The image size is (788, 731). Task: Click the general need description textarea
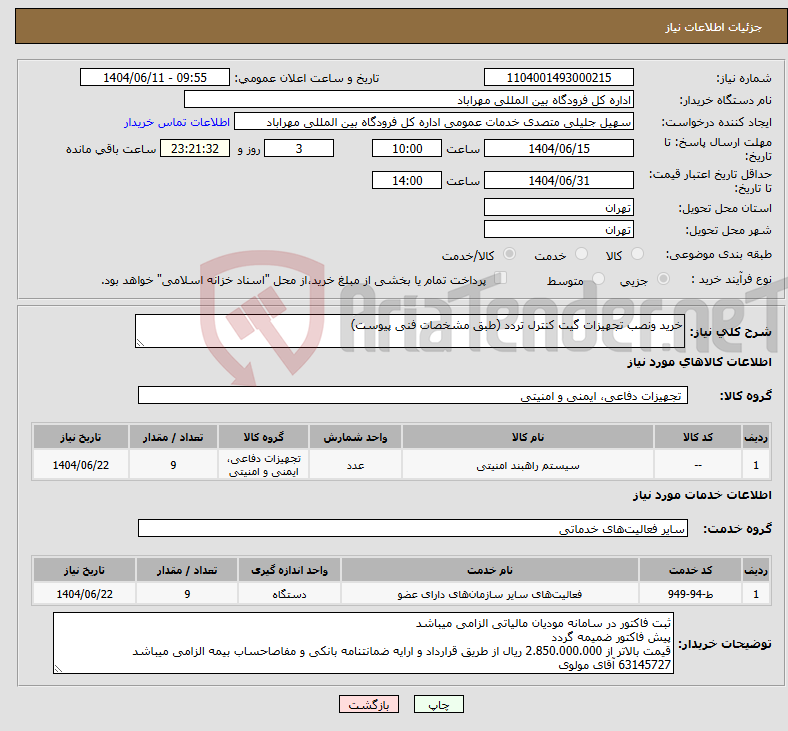[x=410, y=331]
